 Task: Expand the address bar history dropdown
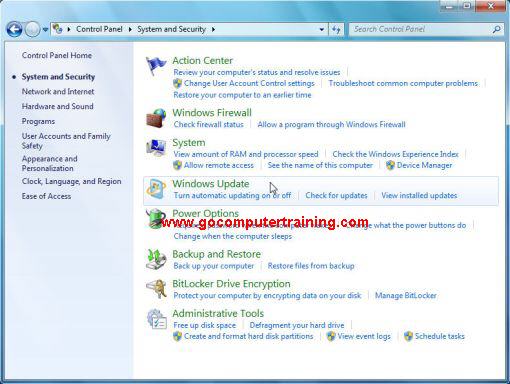pos(322,29)
